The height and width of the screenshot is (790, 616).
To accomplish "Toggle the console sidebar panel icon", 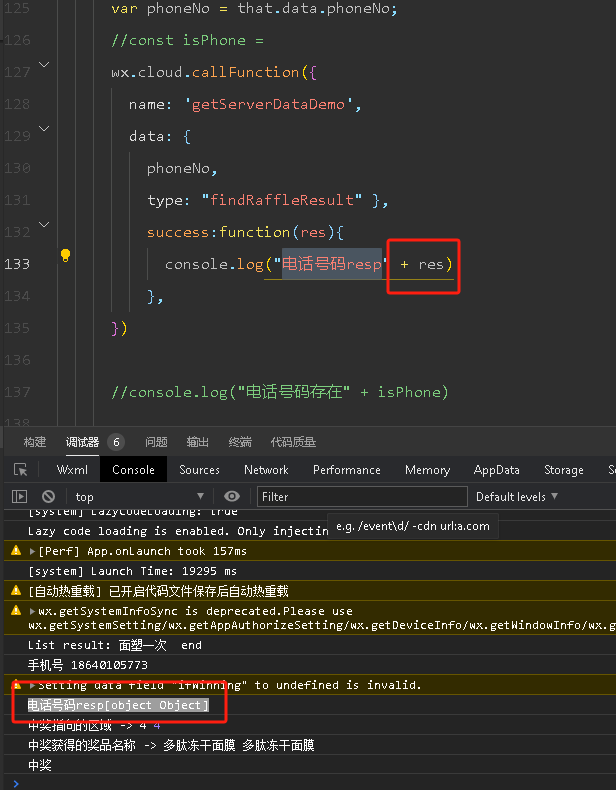I will [19, 496].
